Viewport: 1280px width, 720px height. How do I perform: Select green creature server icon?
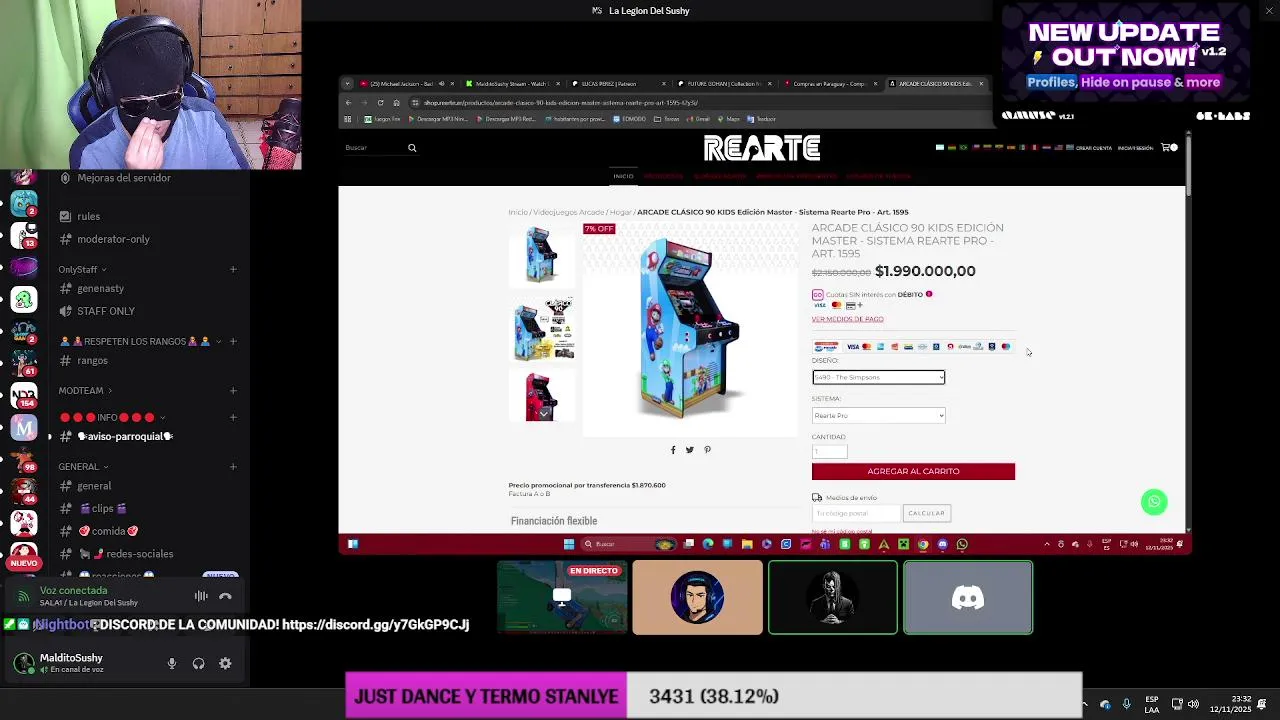pos(24,300)
